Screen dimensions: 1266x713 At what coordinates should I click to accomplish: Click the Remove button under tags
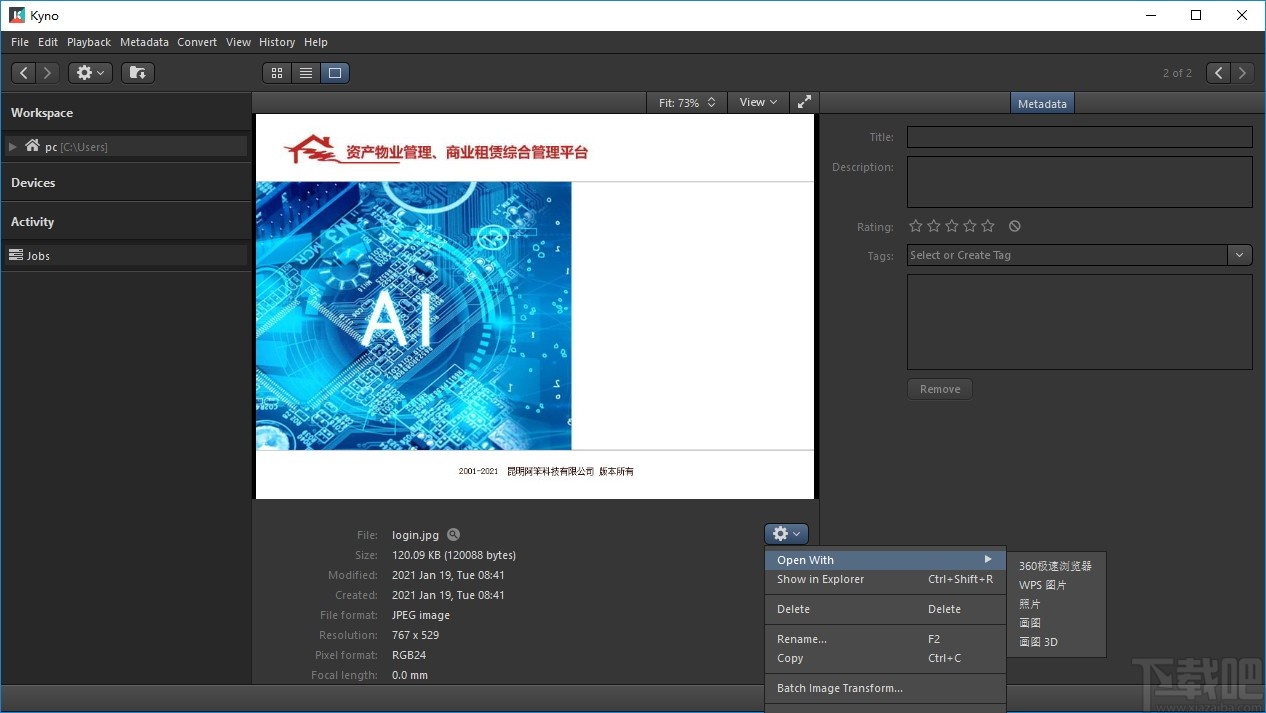coord(939,389)
